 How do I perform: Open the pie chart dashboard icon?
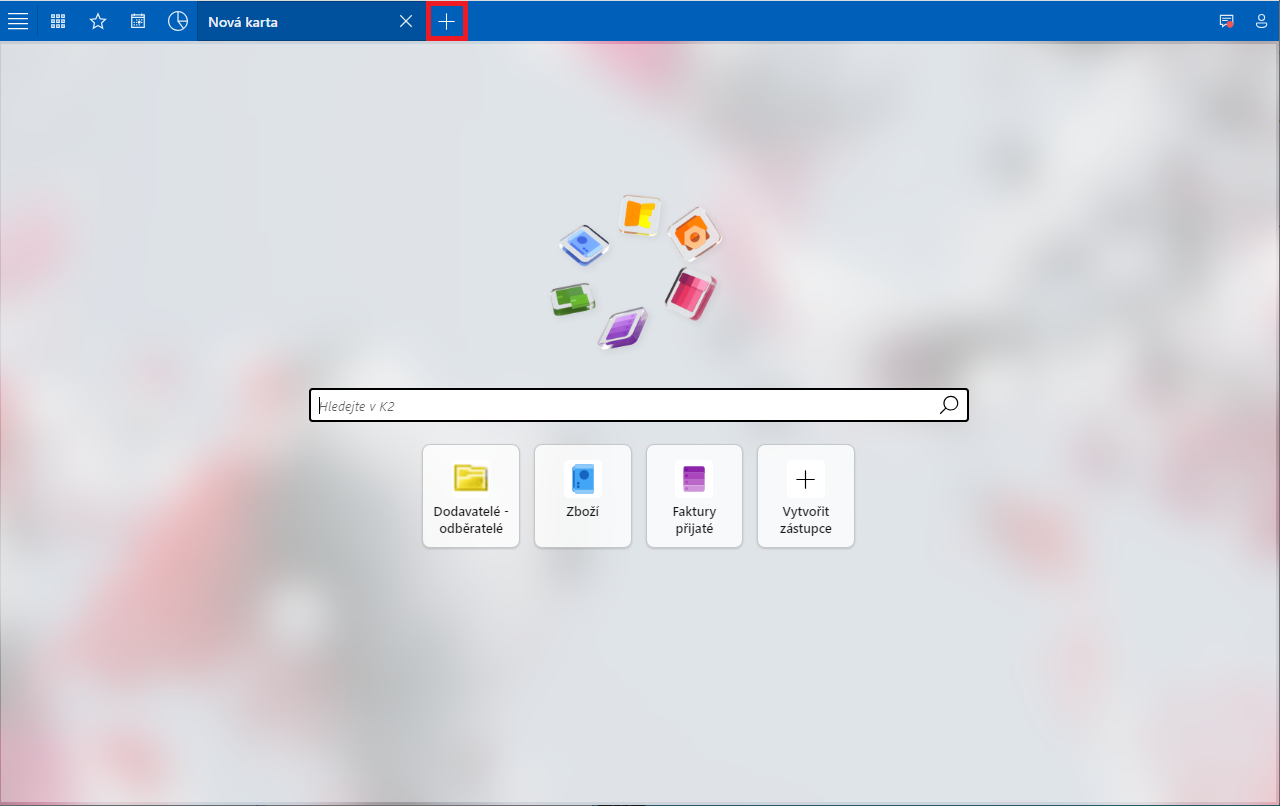coord(178,21)
